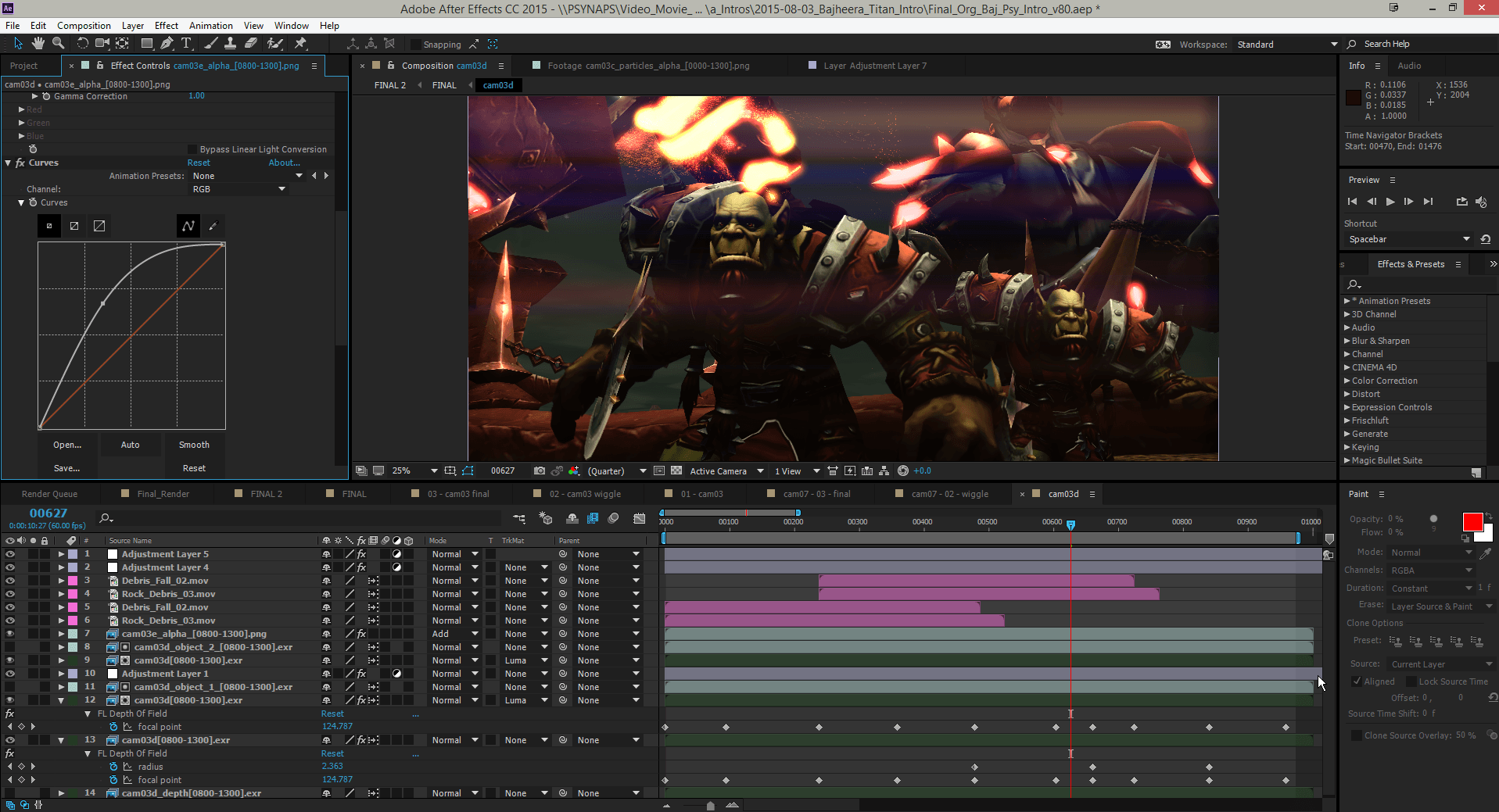The image size is (1499, 812).
Task: Select the Pen tool
Action: pyautogui.click(x=167, y=44)
